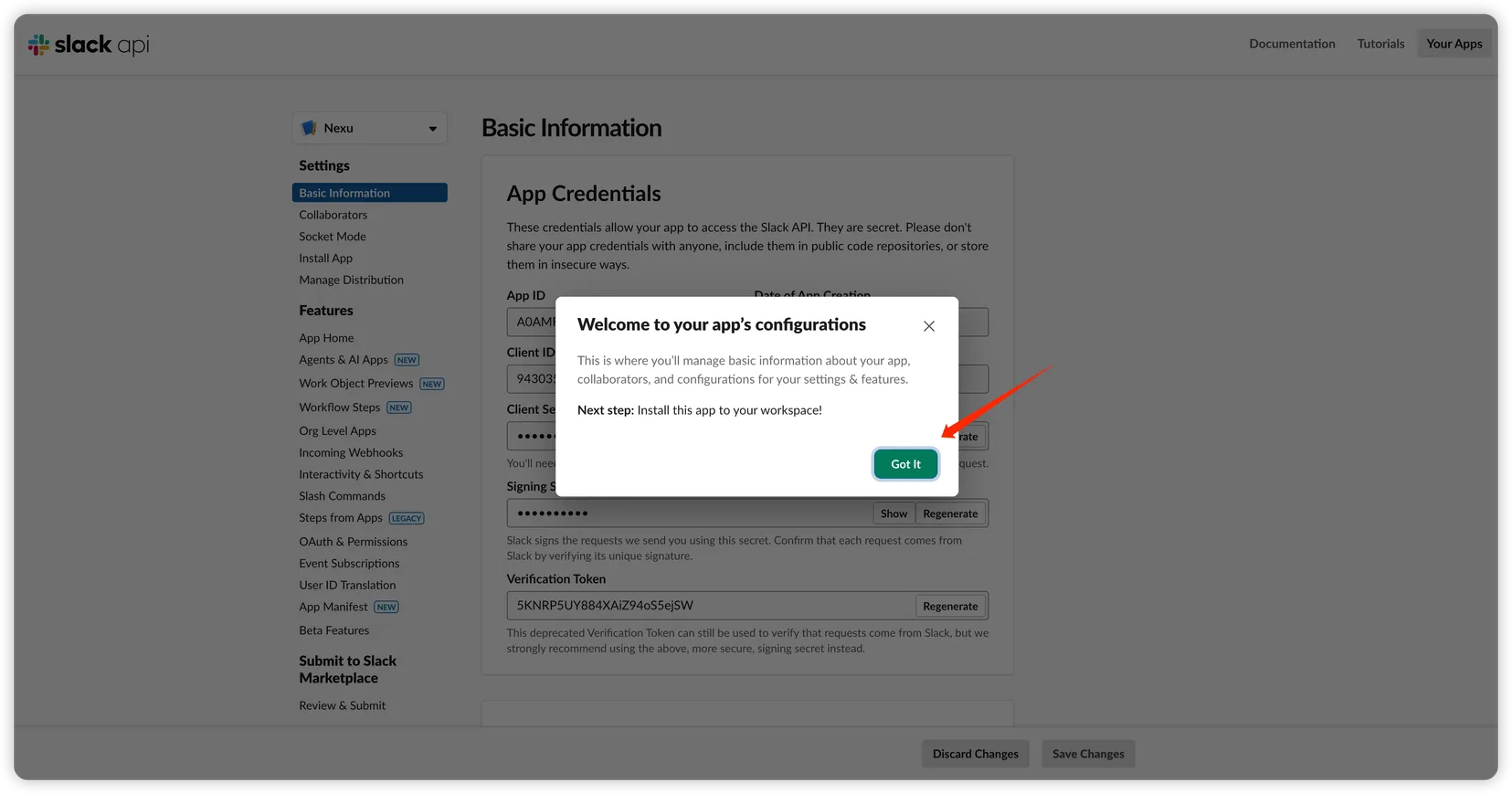Click the Slack API logo
This screenshot has width=1512, height=794.
(x=89, y=45)
